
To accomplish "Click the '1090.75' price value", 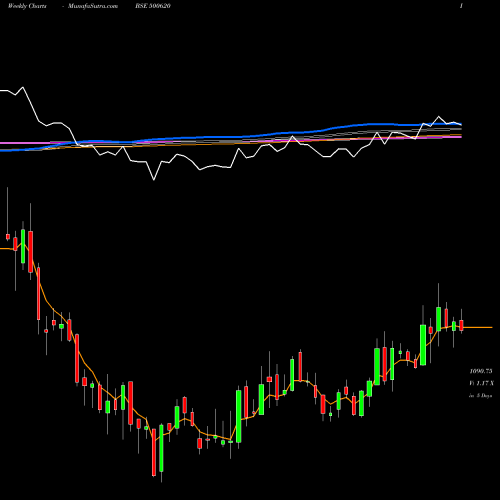I will [x=481, y=371].
